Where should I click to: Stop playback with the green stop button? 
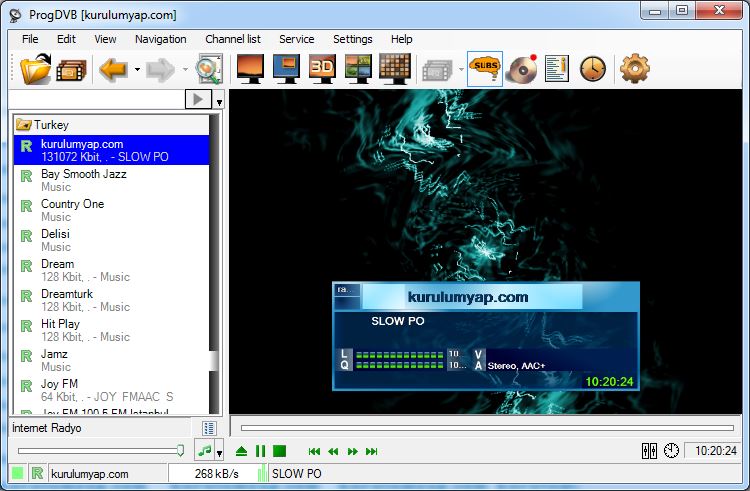pos(279,451)
